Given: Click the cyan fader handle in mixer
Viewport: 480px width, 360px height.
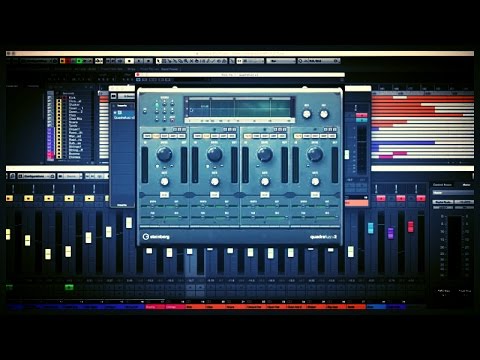Looking at the screenshot, I should point(371,228).
